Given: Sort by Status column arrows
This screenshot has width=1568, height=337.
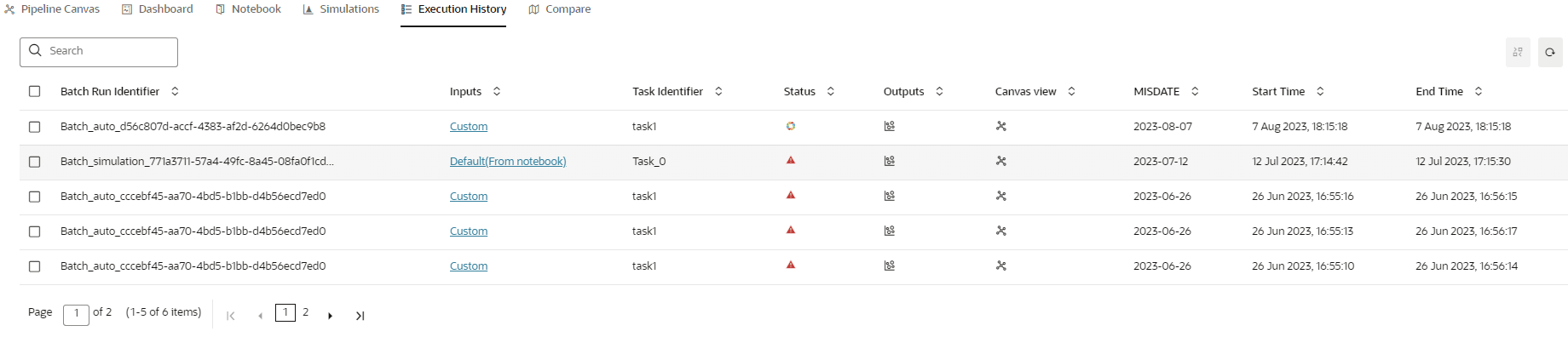Looking at the screenshot, I should (831, 91).
